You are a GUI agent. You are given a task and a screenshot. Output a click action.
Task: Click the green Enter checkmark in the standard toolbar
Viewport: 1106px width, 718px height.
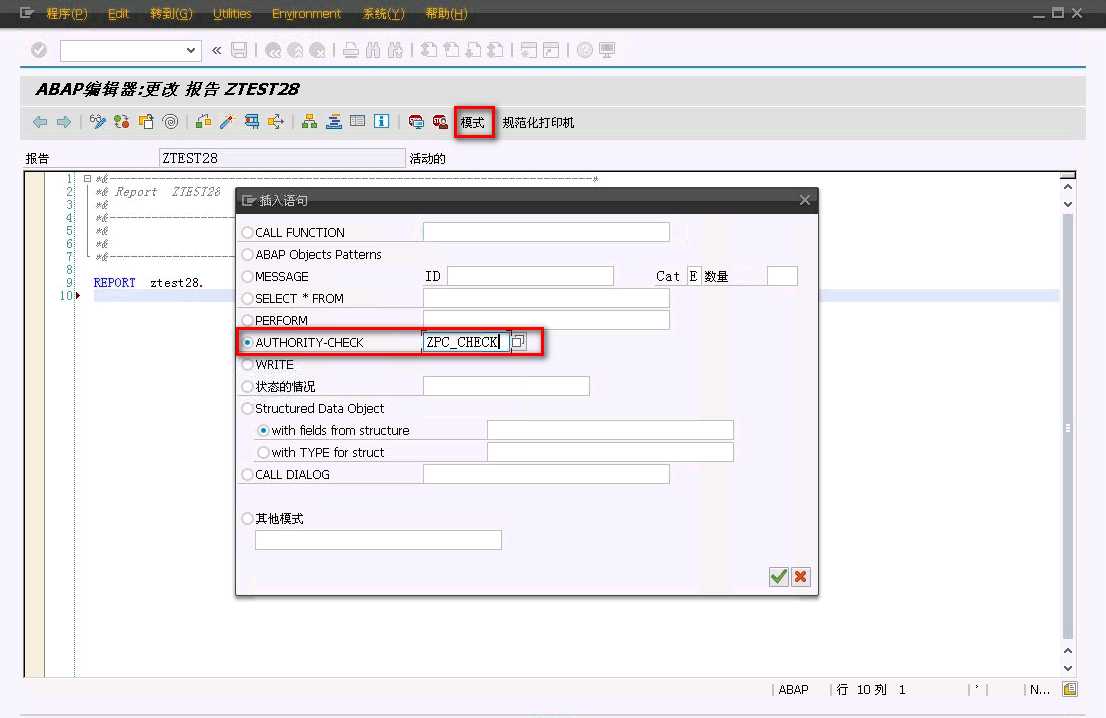coord(39,50)
